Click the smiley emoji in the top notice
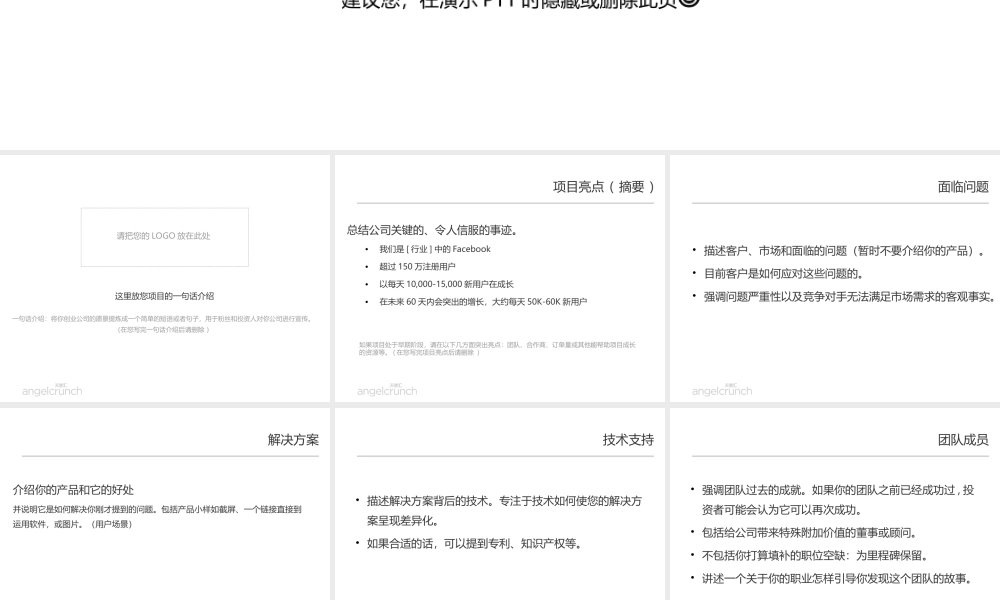 [690, 3]
